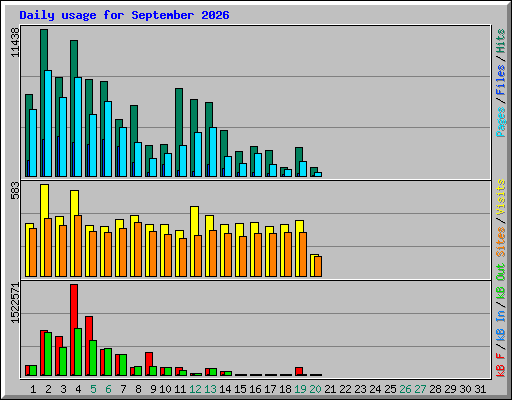
Task: Click the chart title 'Daily usage for September 2026'
Action: (x=124, y=15)
